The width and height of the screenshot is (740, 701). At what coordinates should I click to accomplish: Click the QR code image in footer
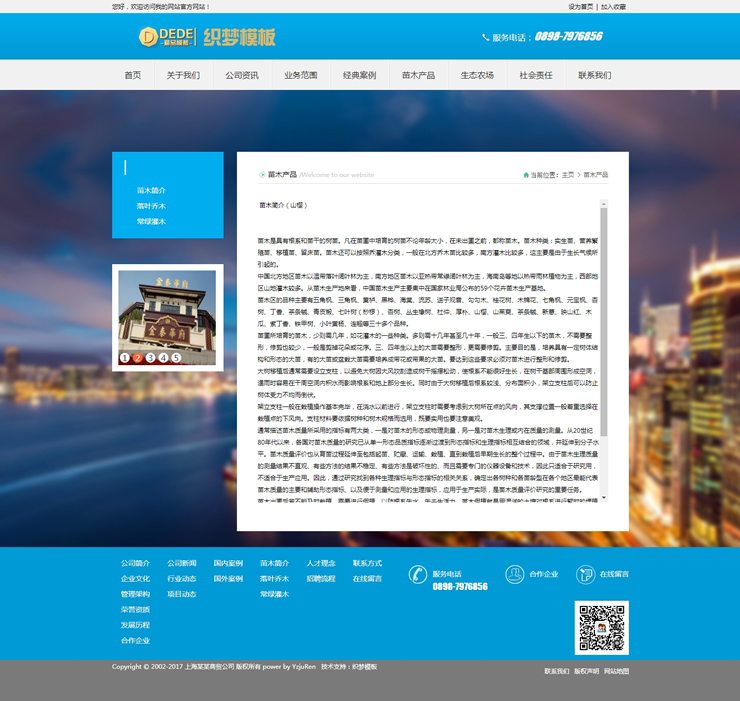pyautogui.click(x=601, y=627)
